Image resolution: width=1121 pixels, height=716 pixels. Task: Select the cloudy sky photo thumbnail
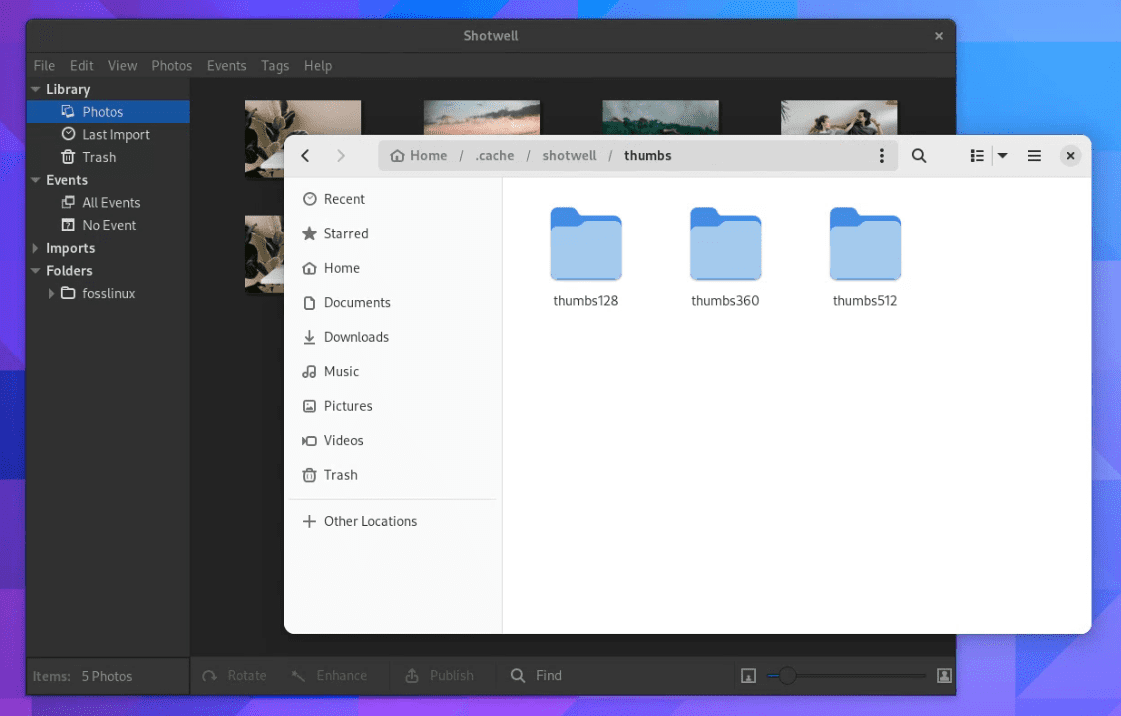(x=482, y=117)
